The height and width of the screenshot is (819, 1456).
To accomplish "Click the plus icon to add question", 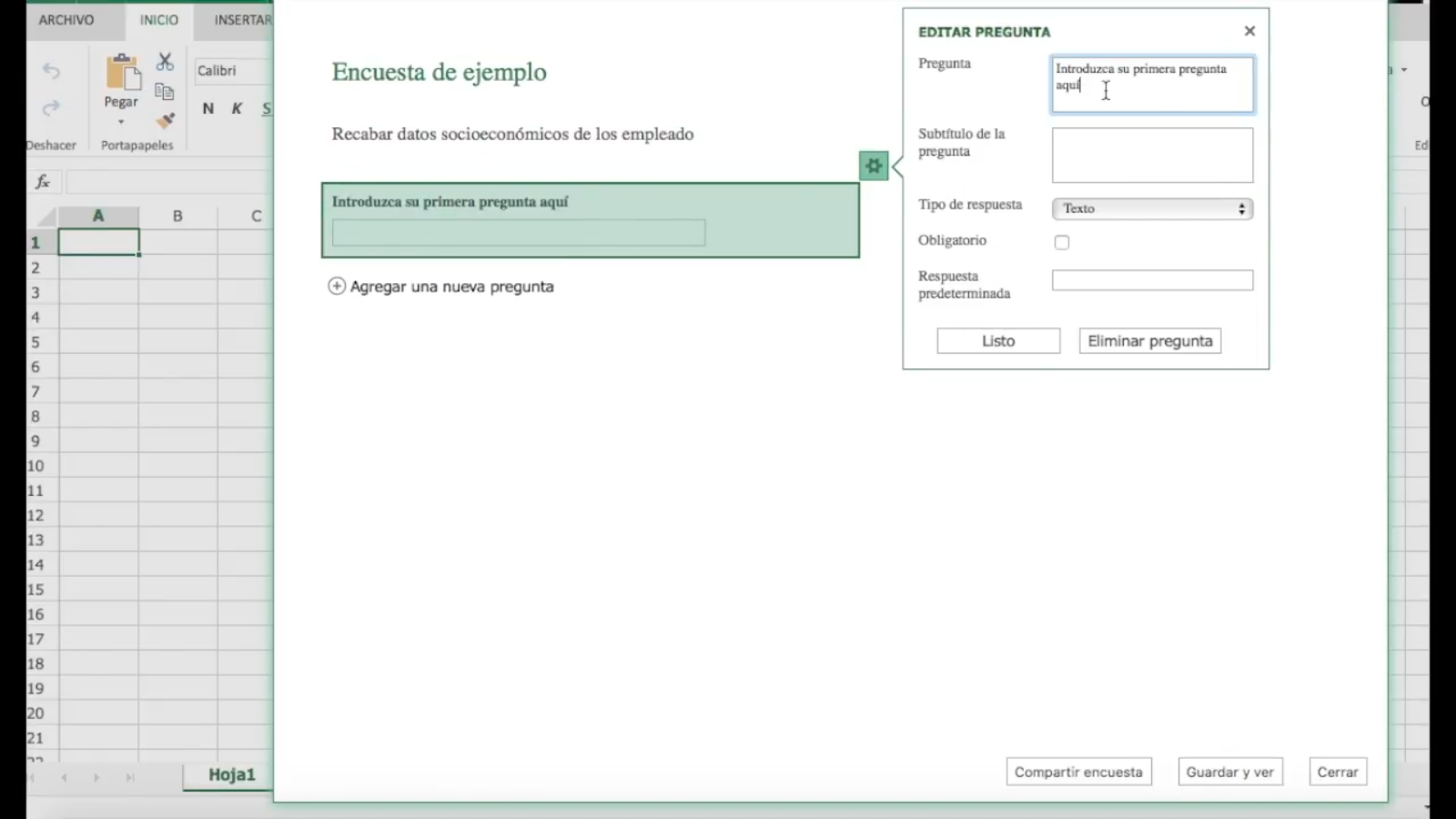I will pos(337,287).
